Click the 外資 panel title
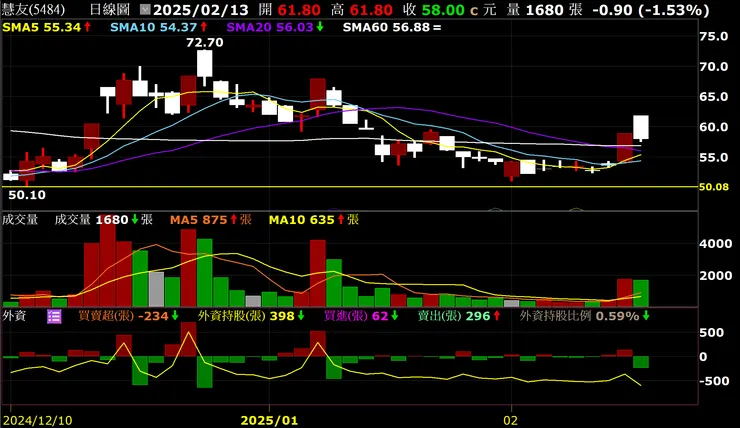 (x=14, y=316)
